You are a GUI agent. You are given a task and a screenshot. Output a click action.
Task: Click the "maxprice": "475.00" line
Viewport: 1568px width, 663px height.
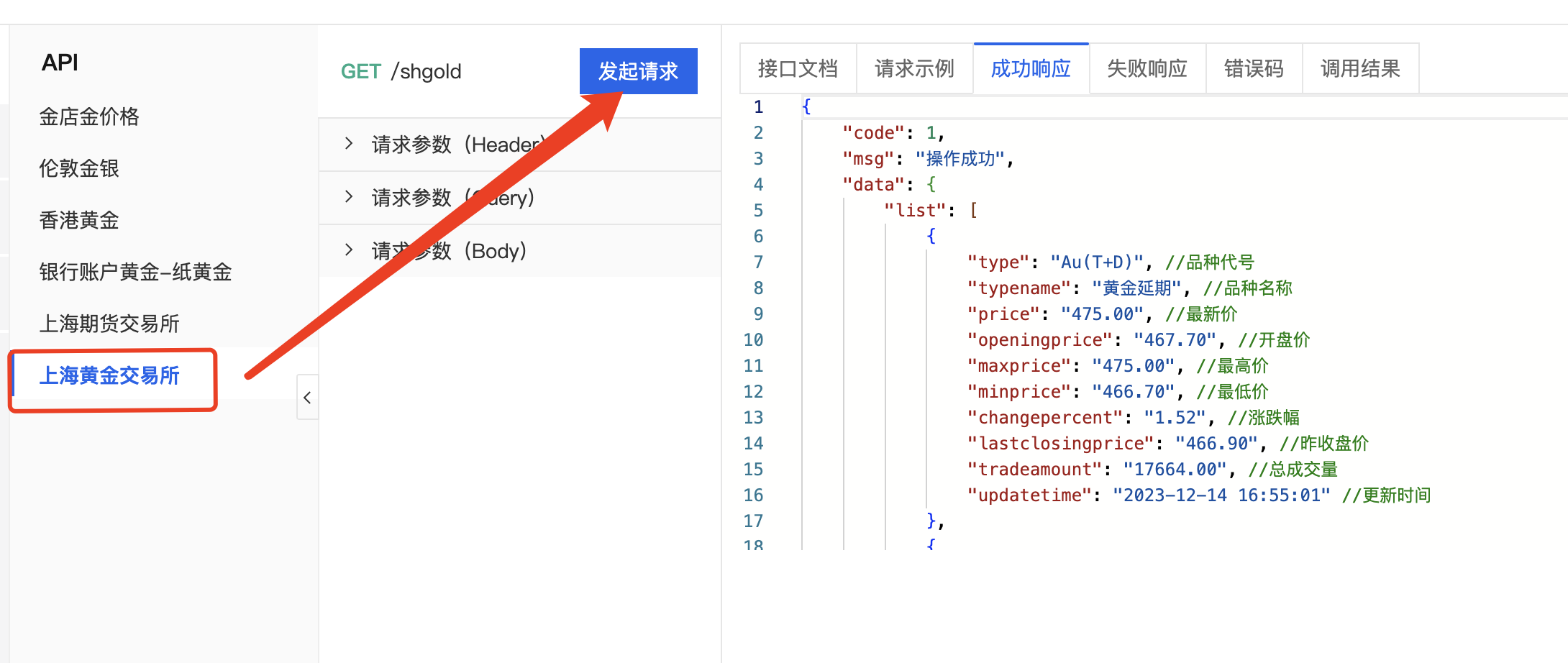(x=1118, y=366)
